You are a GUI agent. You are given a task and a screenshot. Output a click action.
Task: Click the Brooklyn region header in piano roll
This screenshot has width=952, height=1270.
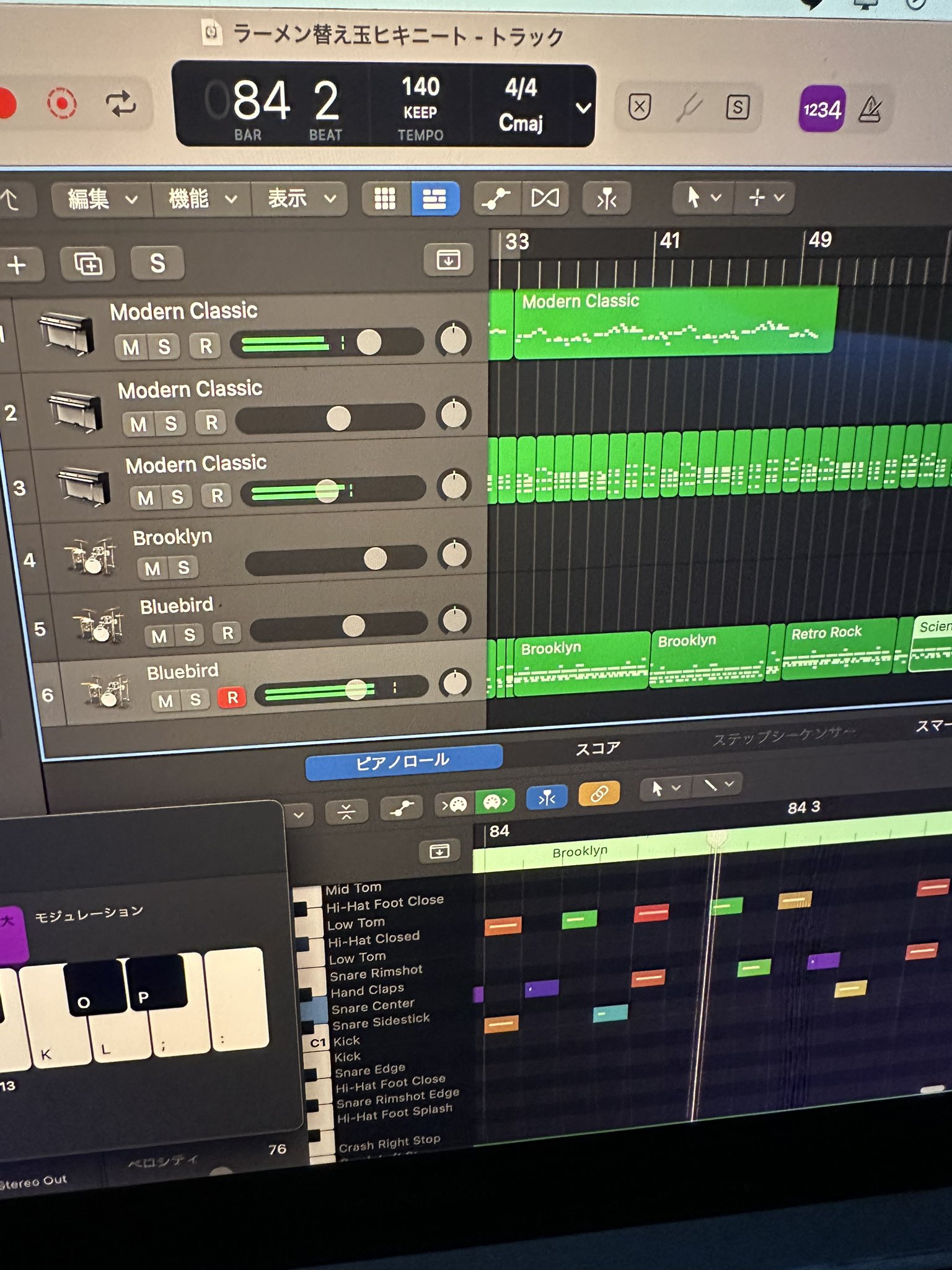[580, 852]
